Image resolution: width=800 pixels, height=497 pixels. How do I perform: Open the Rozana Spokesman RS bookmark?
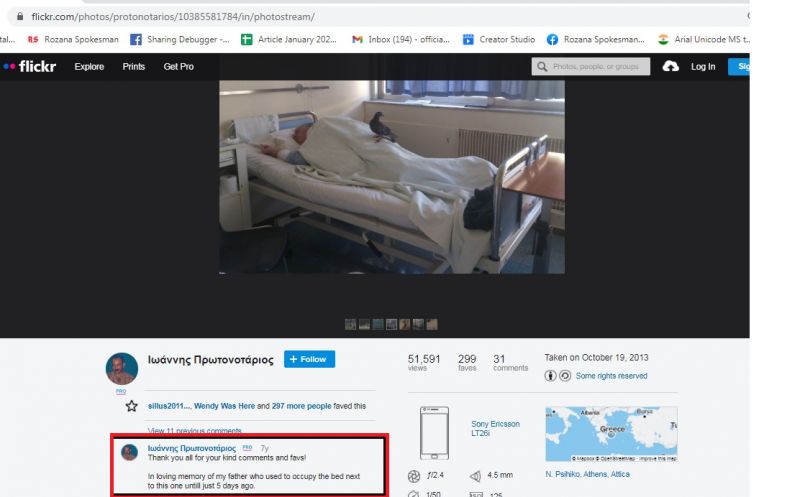click(x=73, y=39)
